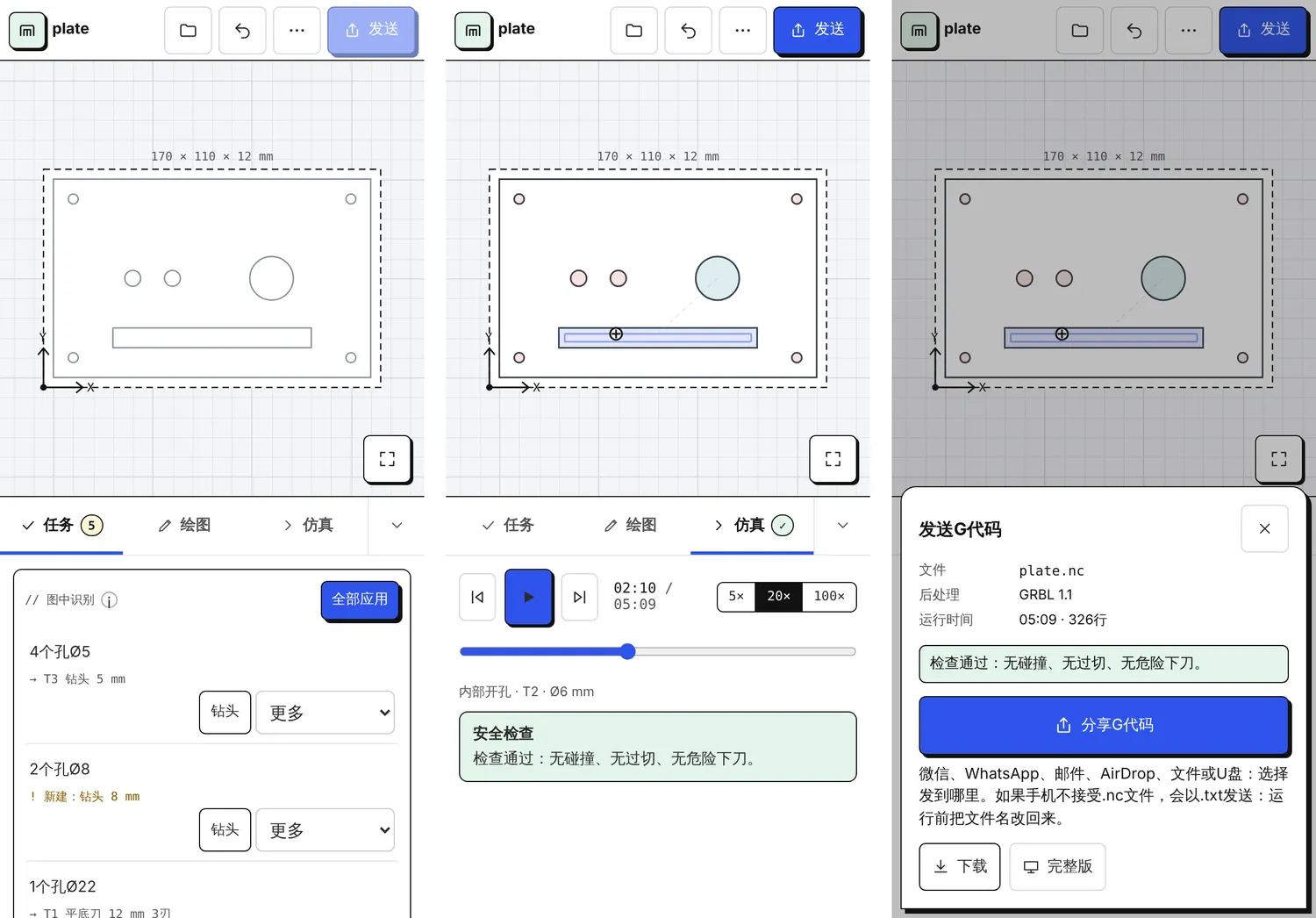Click simulation progress slider handle
The image size is (1316, 918).
(627, 651)
